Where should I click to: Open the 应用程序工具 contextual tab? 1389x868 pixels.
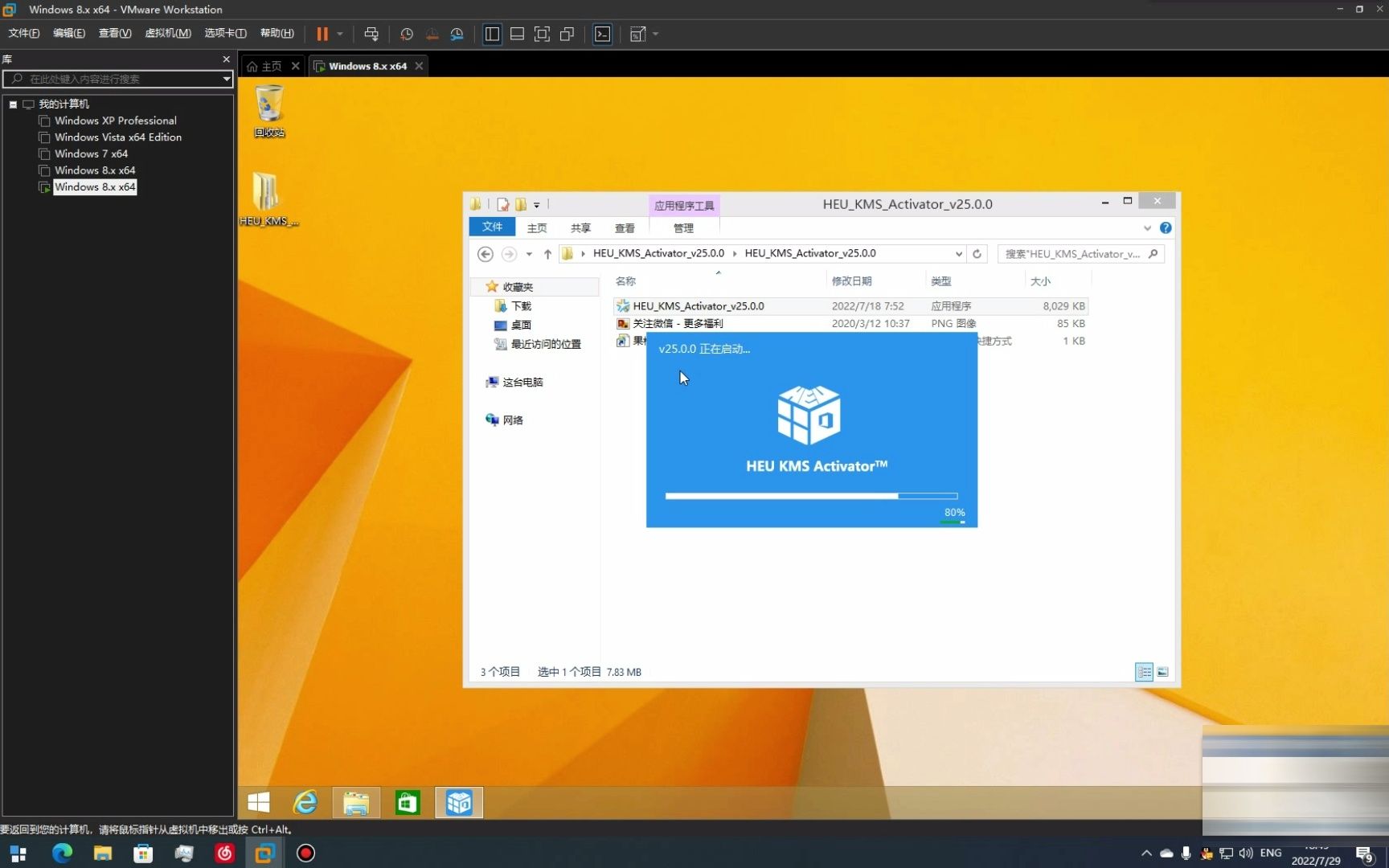coord(684,206)
